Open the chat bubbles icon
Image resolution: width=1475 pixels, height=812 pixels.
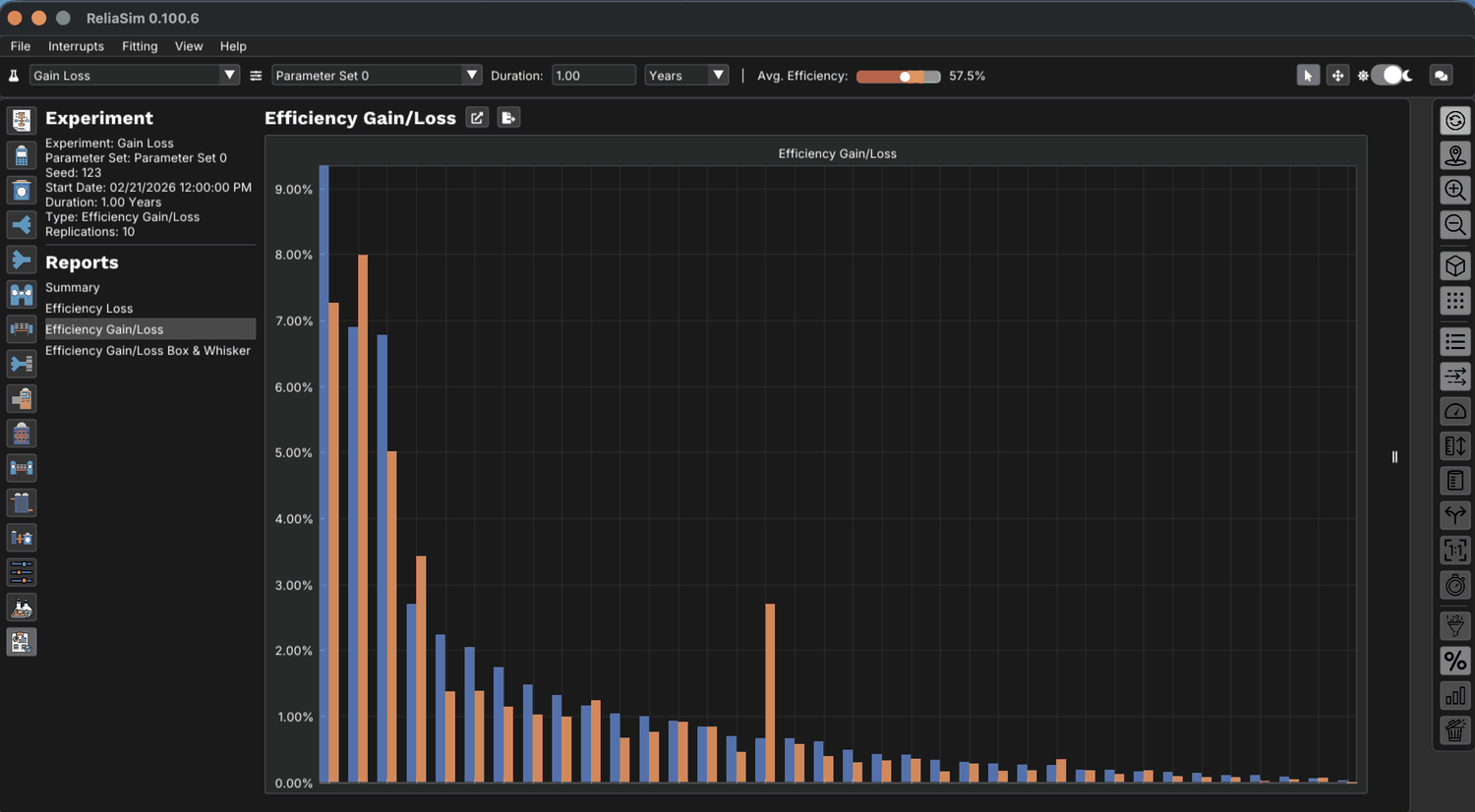click(x=1442, y=76)
